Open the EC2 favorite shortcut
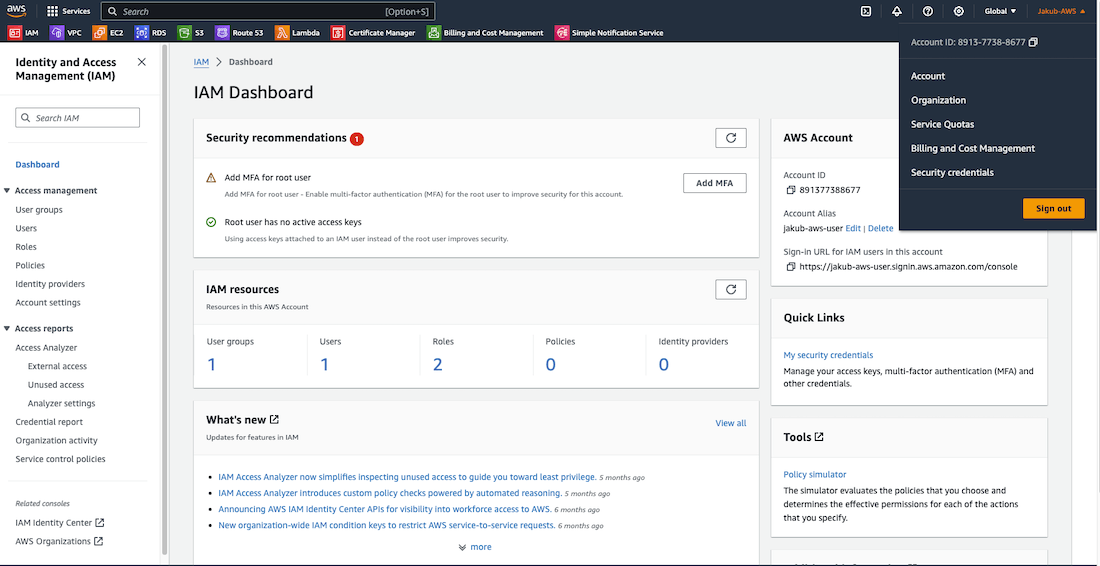 pyautogui.click(x=108, y=32)
